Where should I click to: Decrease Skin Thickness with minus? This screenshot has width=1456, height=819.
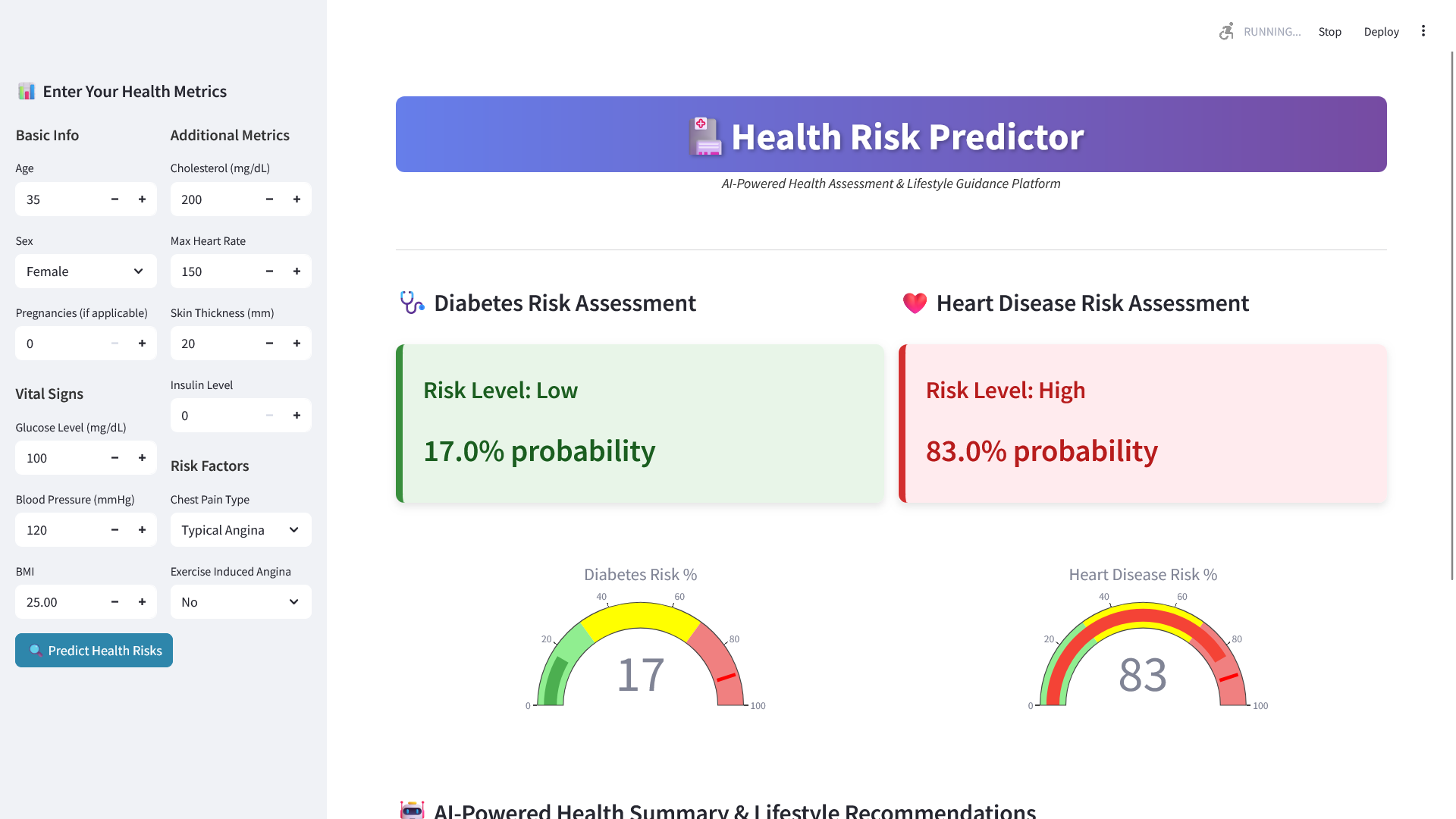click(269, 344)
